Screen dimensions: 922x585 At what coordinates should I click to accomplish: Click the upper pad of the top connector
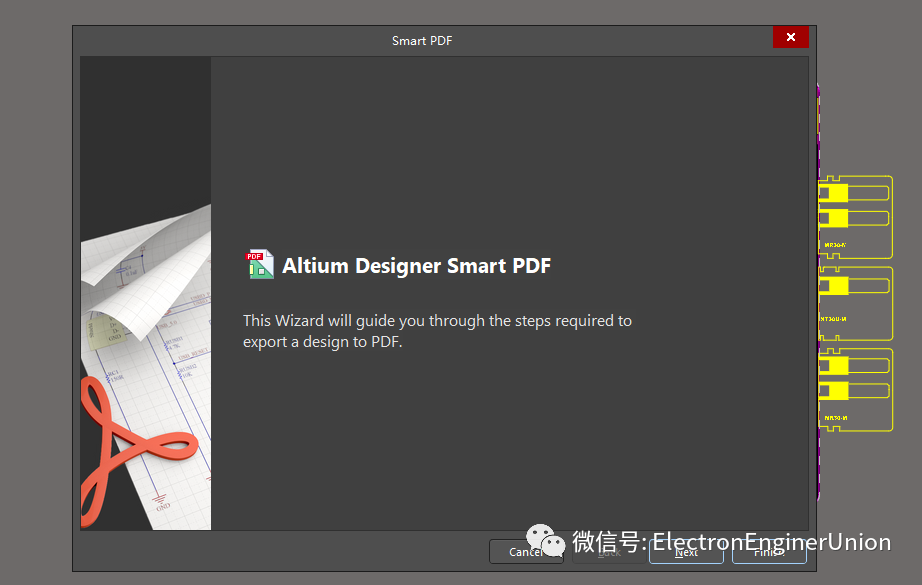tap(834, 191)
